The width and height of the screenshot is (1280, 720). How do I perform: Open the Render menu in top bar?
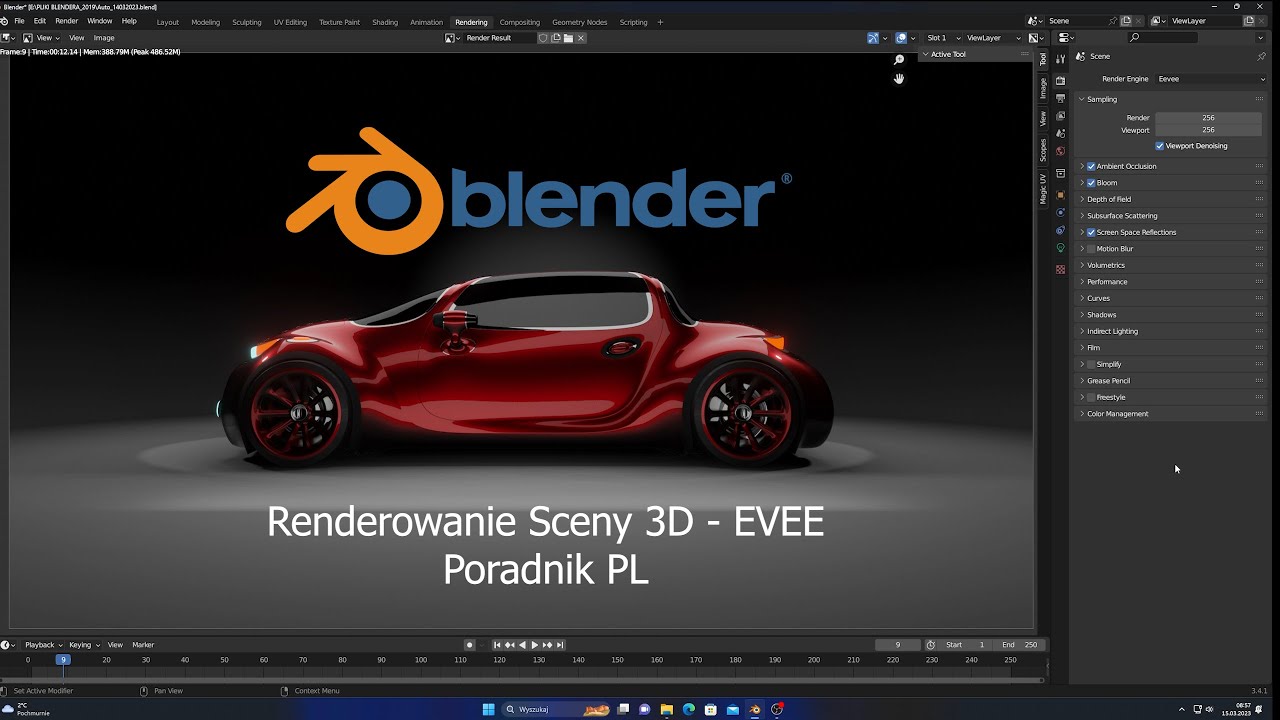tap(66, 21)
